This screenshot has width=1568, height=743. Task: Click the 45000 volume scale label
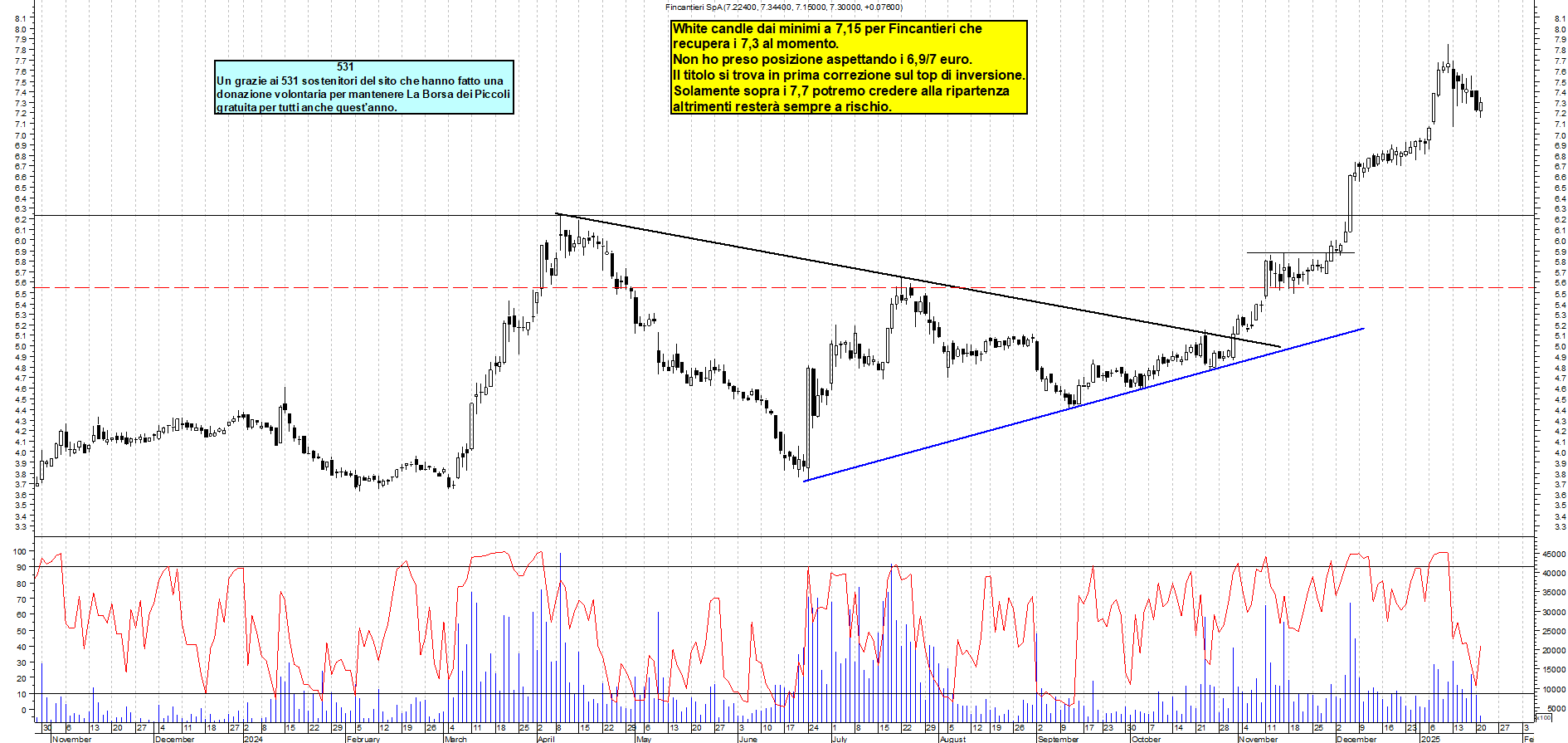pos(1554,554)
